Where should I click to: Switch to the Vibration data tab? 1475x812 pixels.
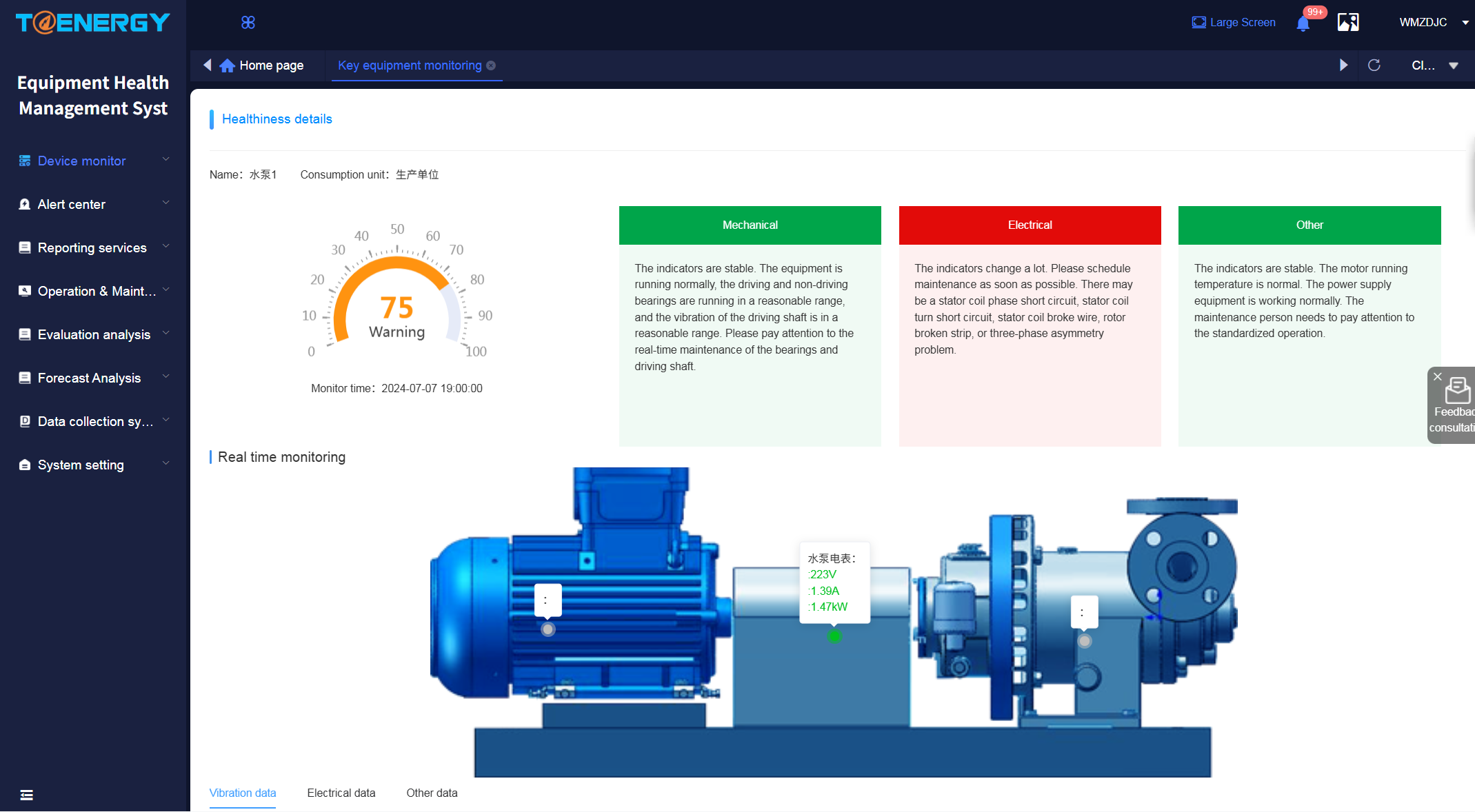click(x=243, y=793)
